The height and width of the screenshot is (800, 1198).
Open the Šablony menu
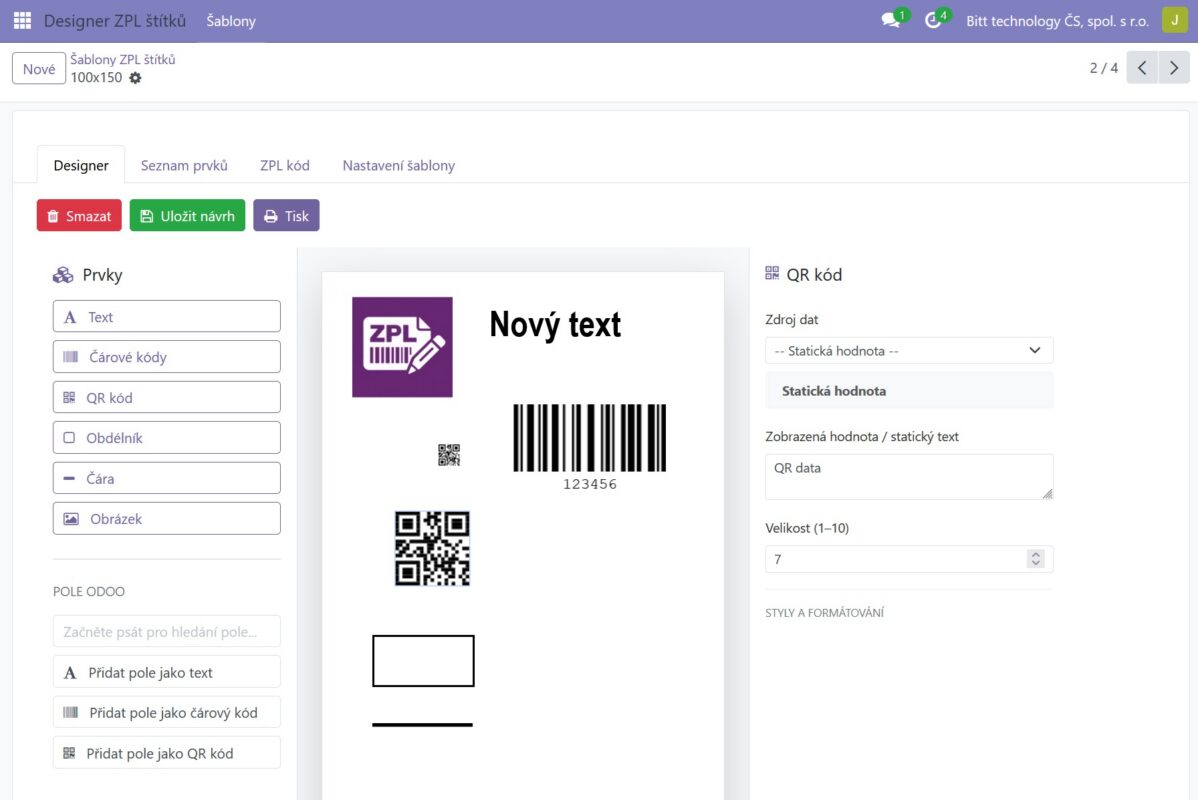coord(231,21)
